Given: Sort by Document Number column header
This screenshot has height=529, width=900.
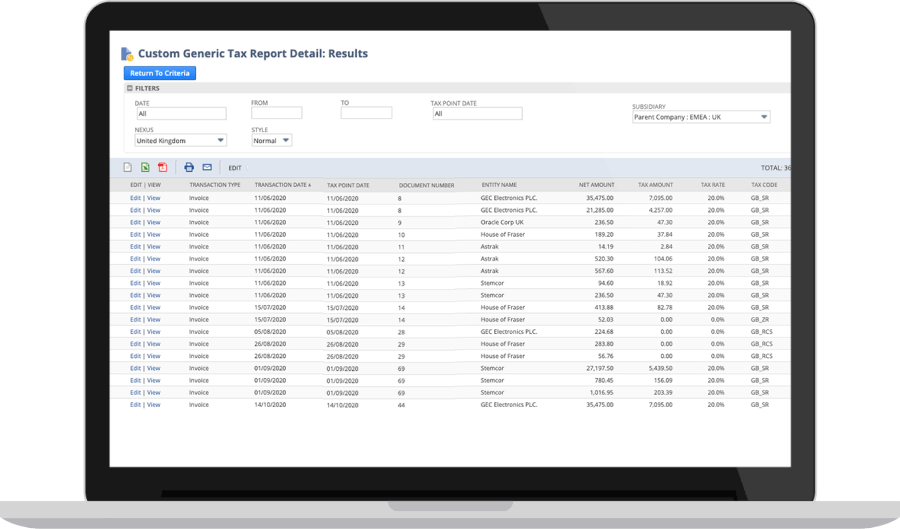Looking at the screenshot, I should point(426,185).
